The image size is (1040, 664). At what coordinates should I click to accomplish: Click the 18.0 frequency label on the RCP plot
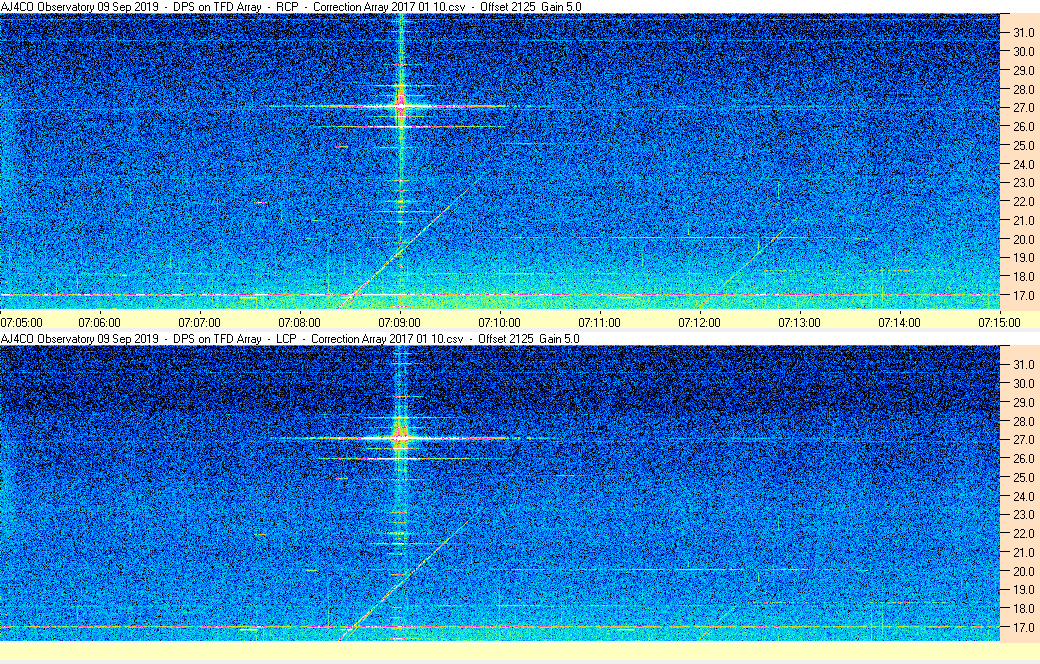pyautogui.click(x=1023, y=277)
